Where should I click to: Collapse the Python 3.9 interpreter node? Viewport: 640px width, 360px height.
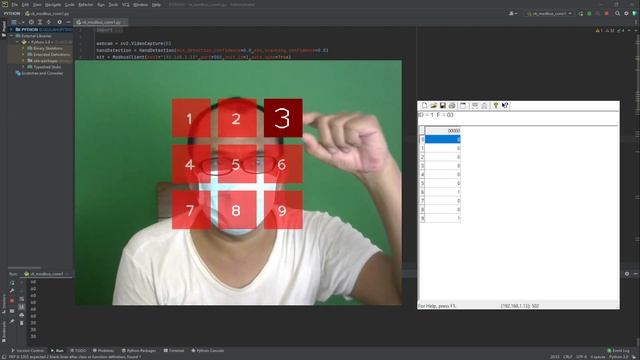pyautogui.click(x=18, y=42)
